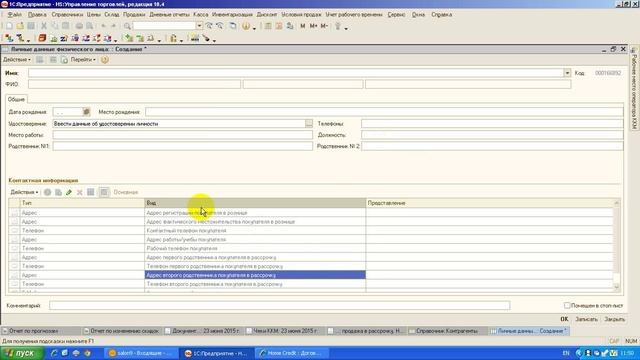Click the Записать button
The width and height of the screenshot is (640, 360).
click(x=586, y=319)
